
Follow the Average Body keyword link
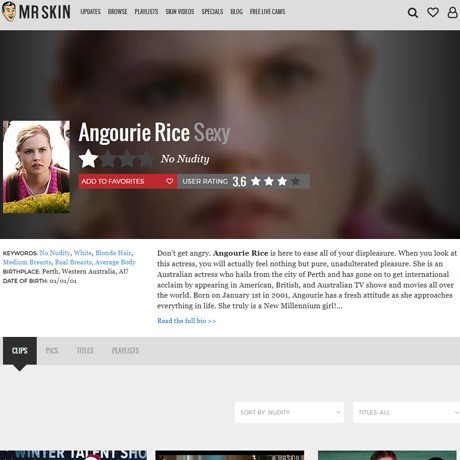tap(115, 262)
